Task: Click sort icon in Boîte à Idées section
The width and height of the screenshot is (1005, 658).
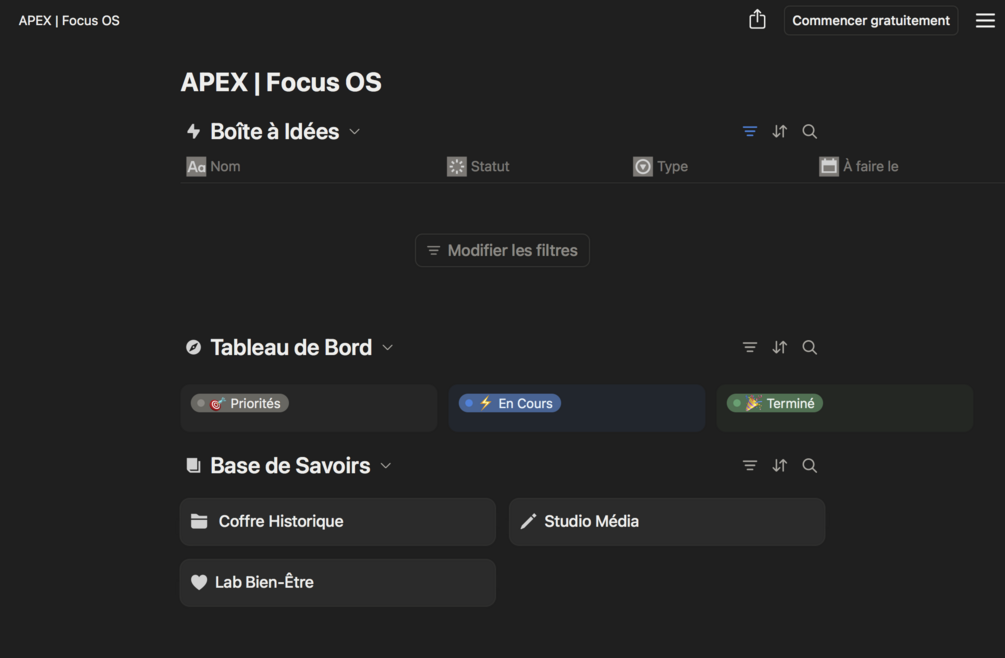Action: tap(779, 131)
